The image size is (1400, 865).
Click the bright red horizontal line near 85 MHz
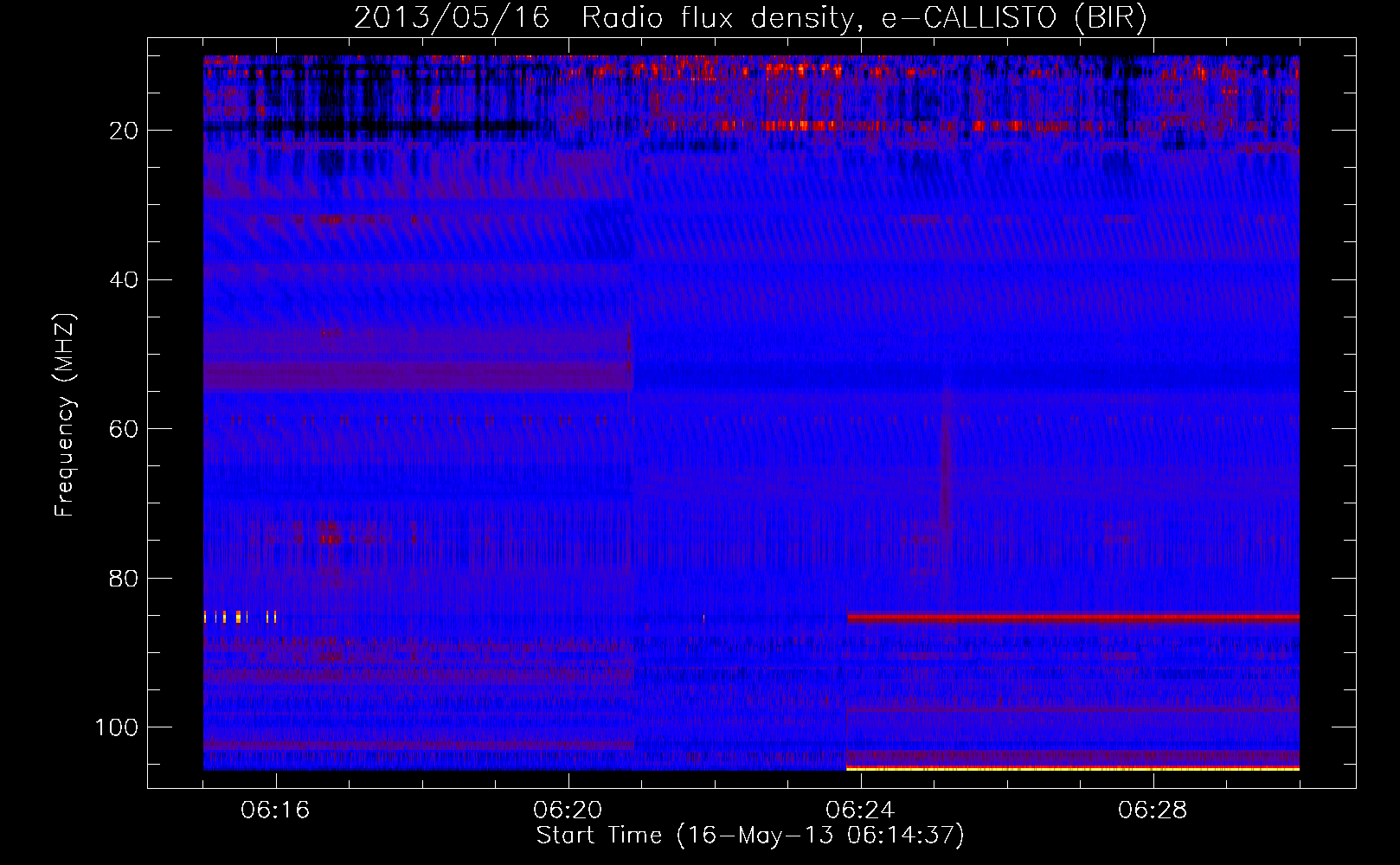(x=1073, y=618)
